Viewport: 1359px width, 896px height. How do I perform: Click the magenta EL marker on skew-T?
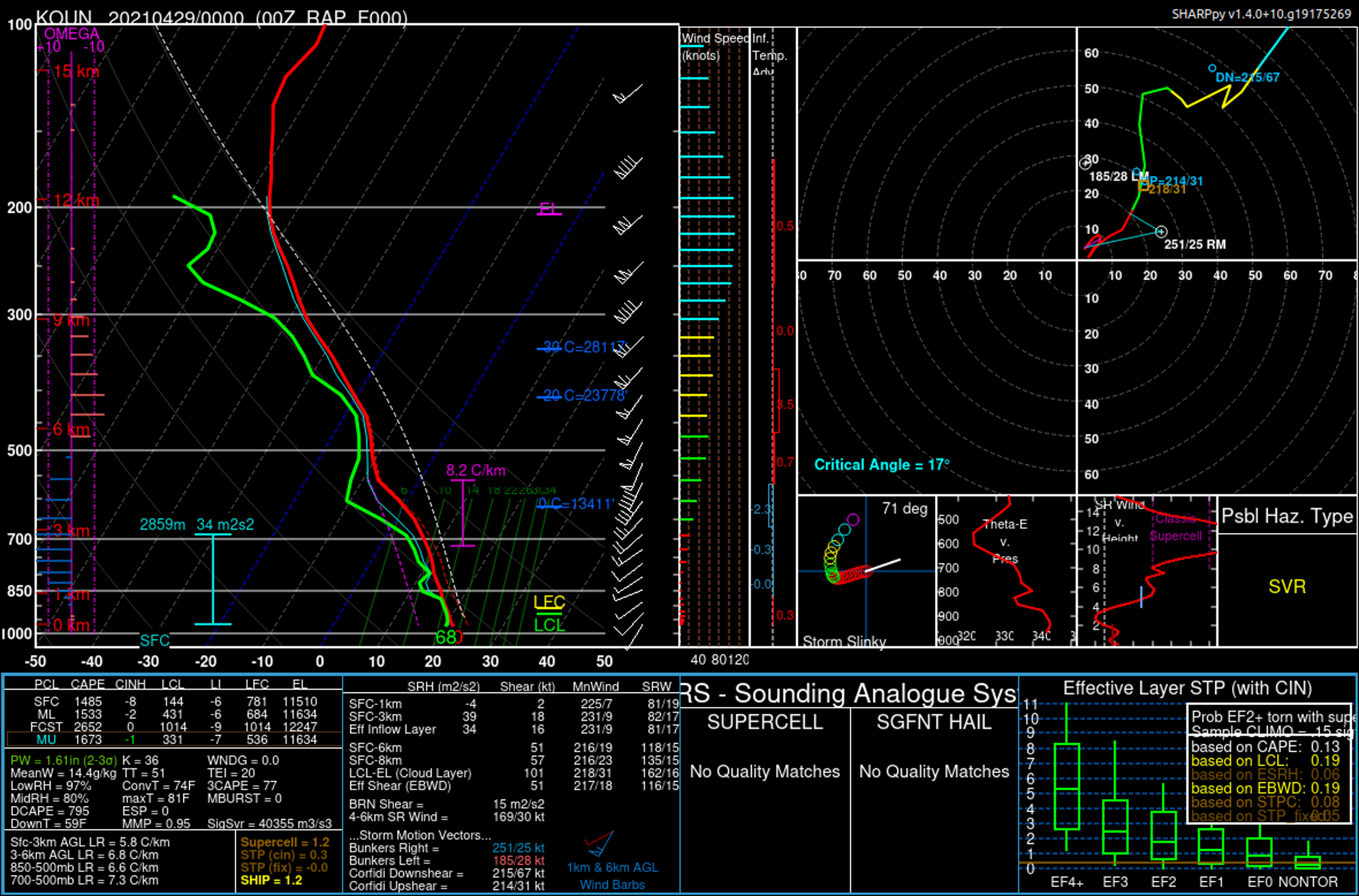click(x=549, y=209)
